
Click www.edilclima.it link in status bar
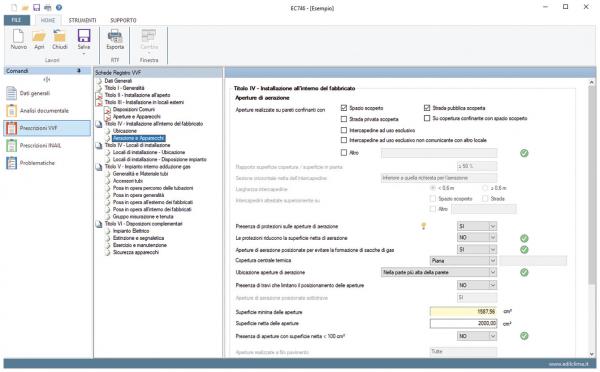point(569,364)
